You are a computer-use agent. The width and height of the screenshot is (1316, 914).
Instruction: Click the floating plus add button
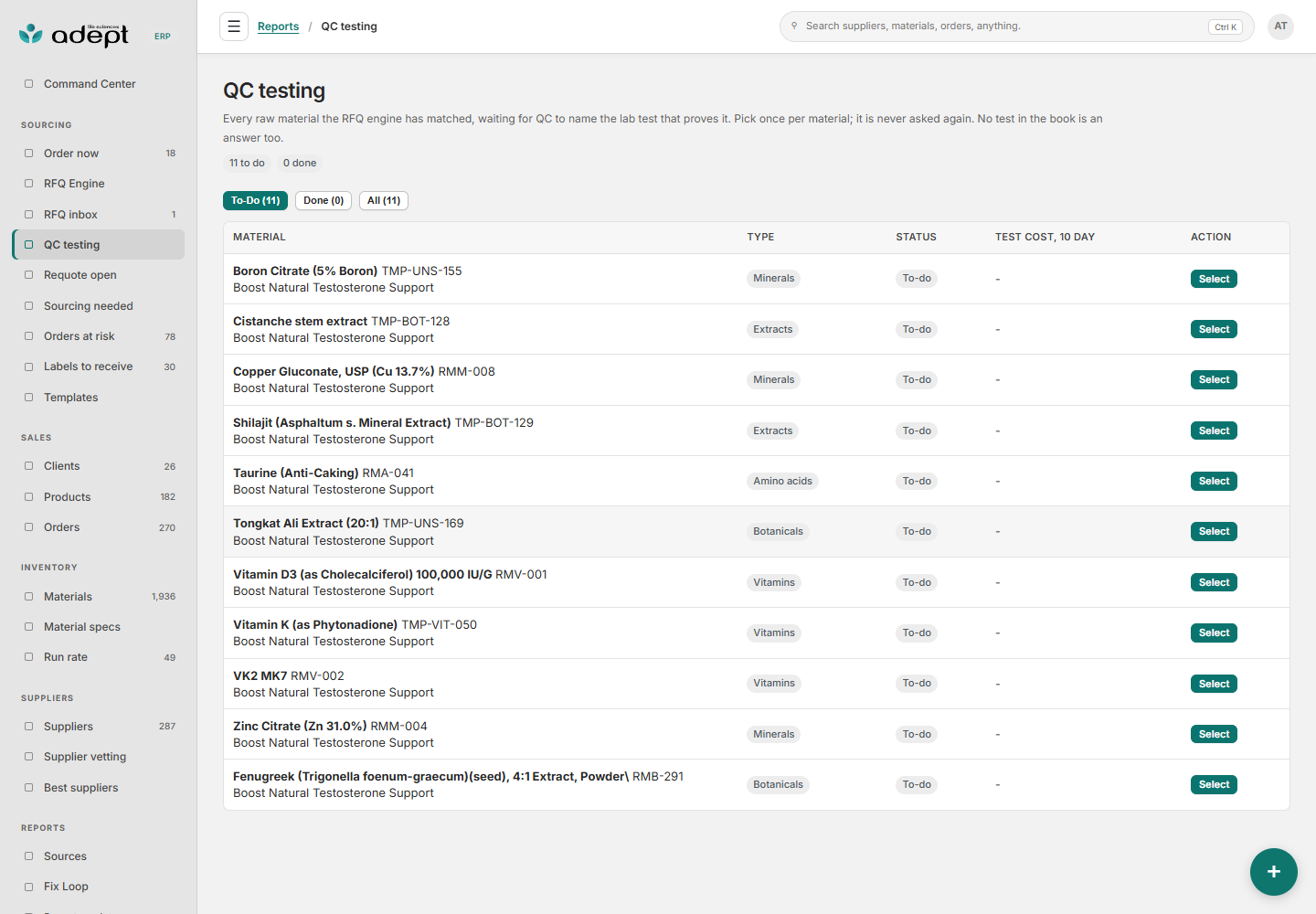click(x=1274, y=872)
